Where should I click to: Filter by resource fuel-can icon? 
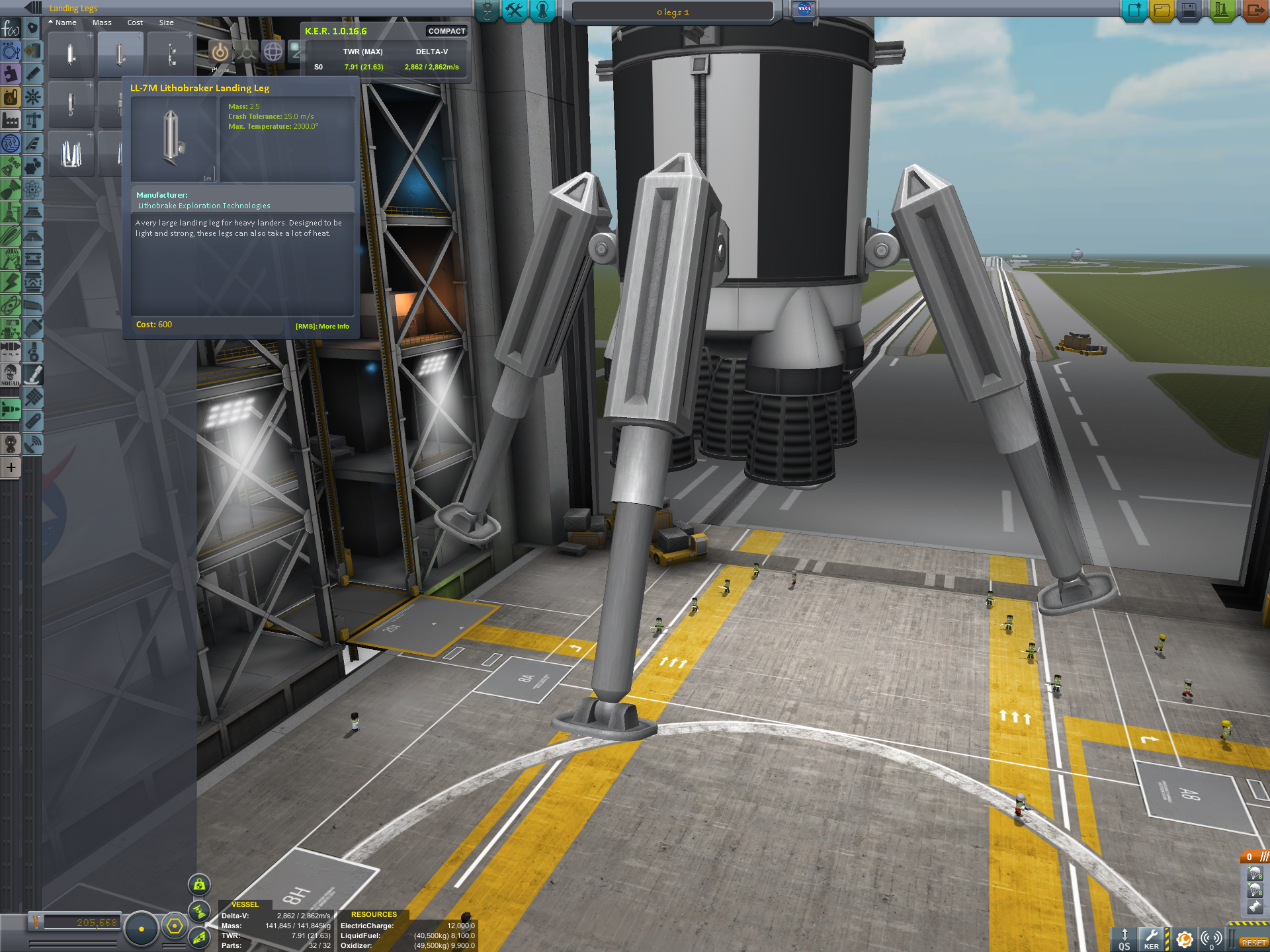(x=11, y=97)
